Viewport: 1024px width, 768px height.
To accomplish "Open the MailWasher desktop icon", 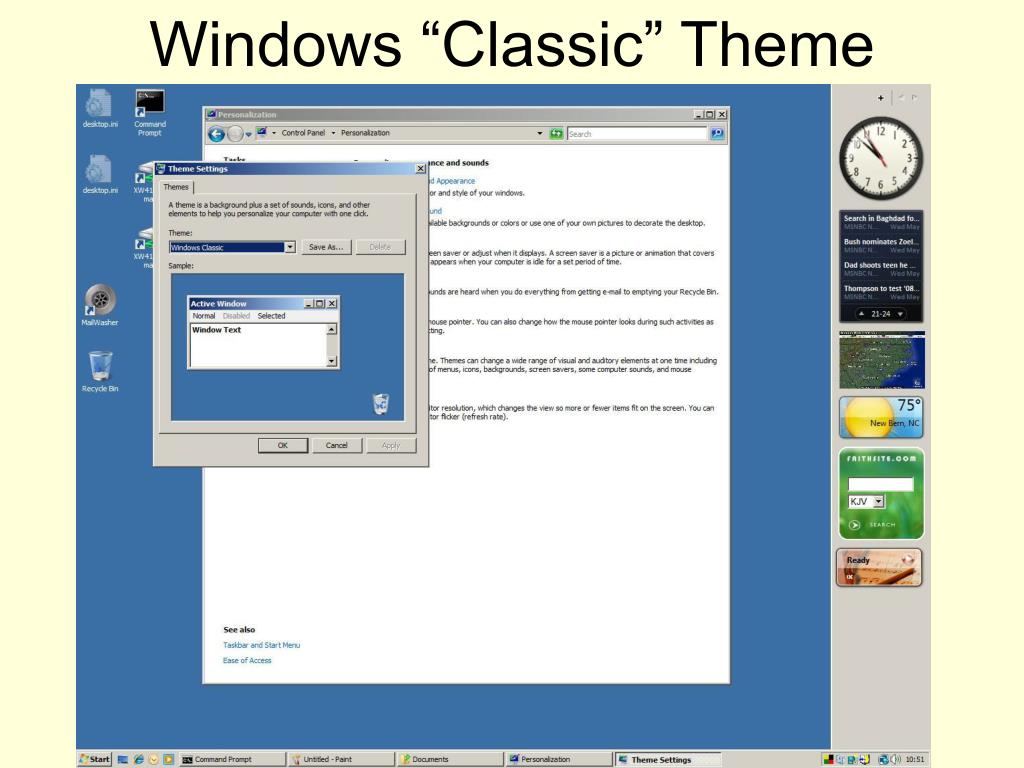I will (x=100, y=305).
